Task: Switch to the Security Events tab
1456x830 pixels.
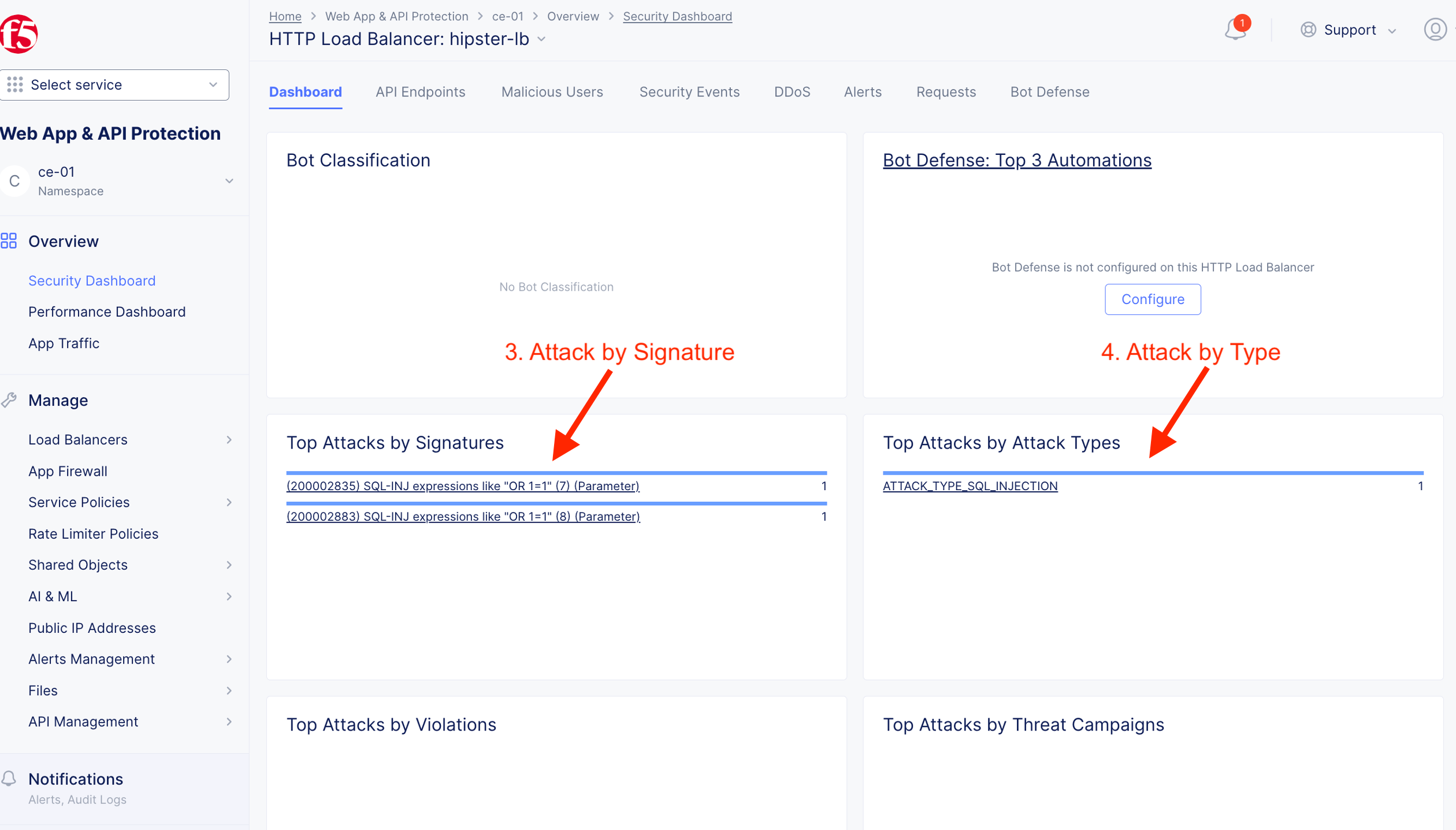Action: (689, 92)
